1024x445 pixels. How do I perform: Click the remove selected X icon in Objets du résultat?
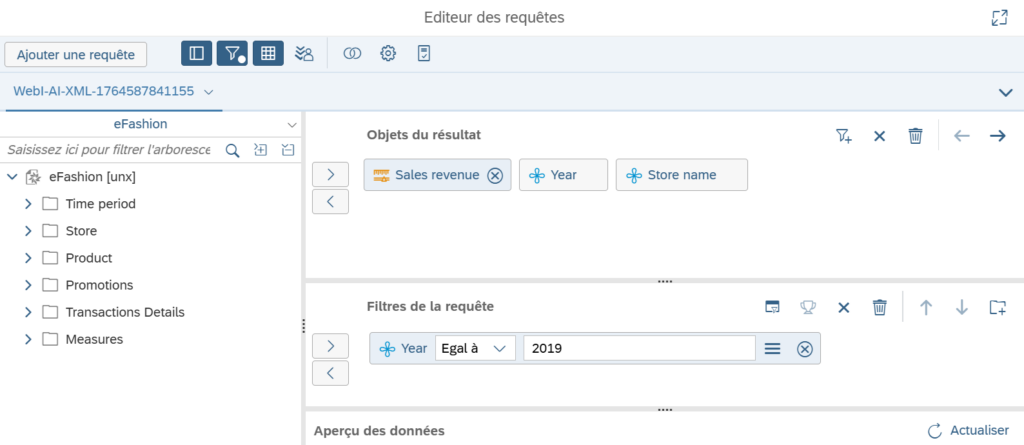880,136
